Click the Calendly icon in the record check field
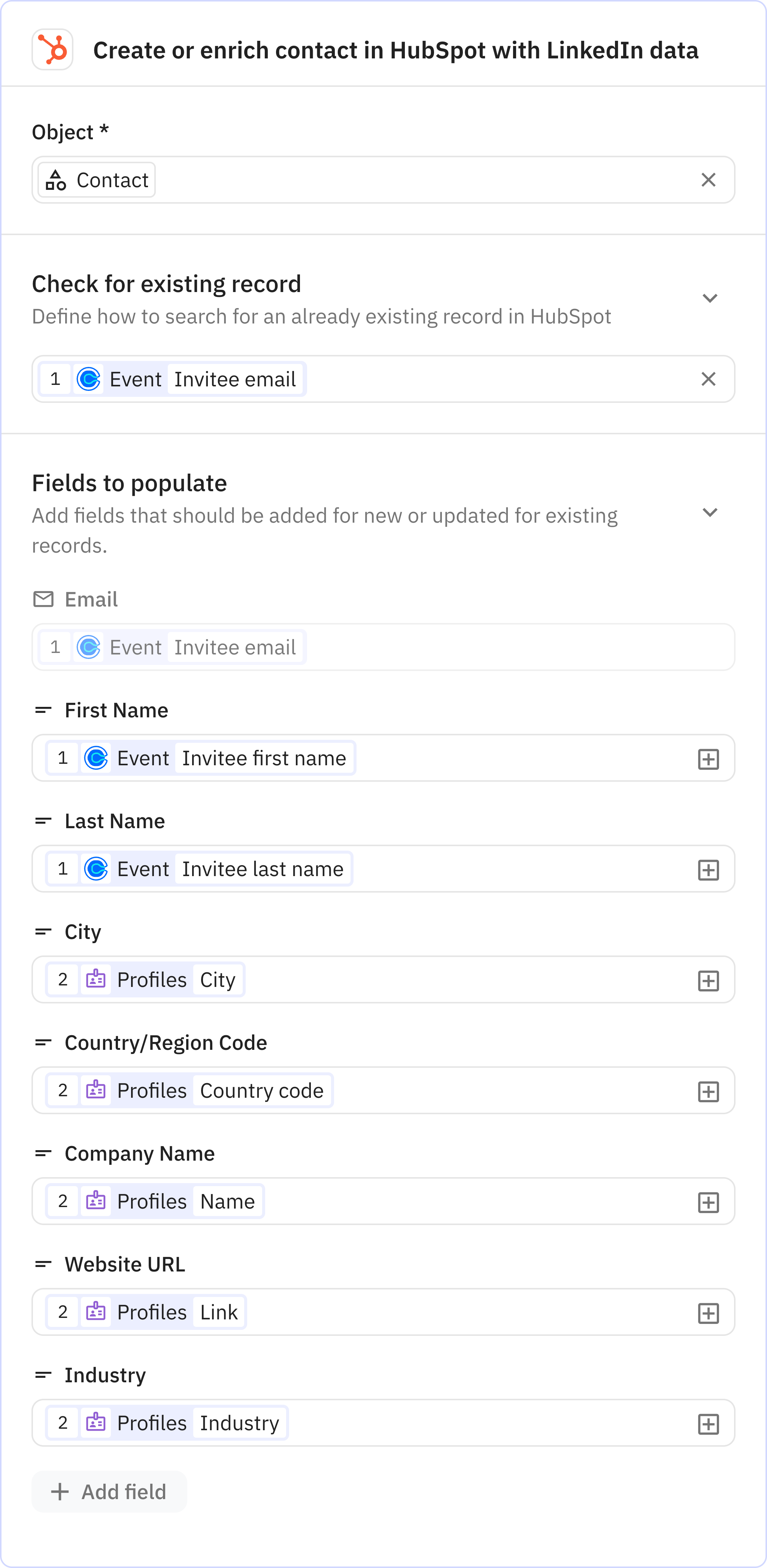767x1568 pixels. (89, 379)
